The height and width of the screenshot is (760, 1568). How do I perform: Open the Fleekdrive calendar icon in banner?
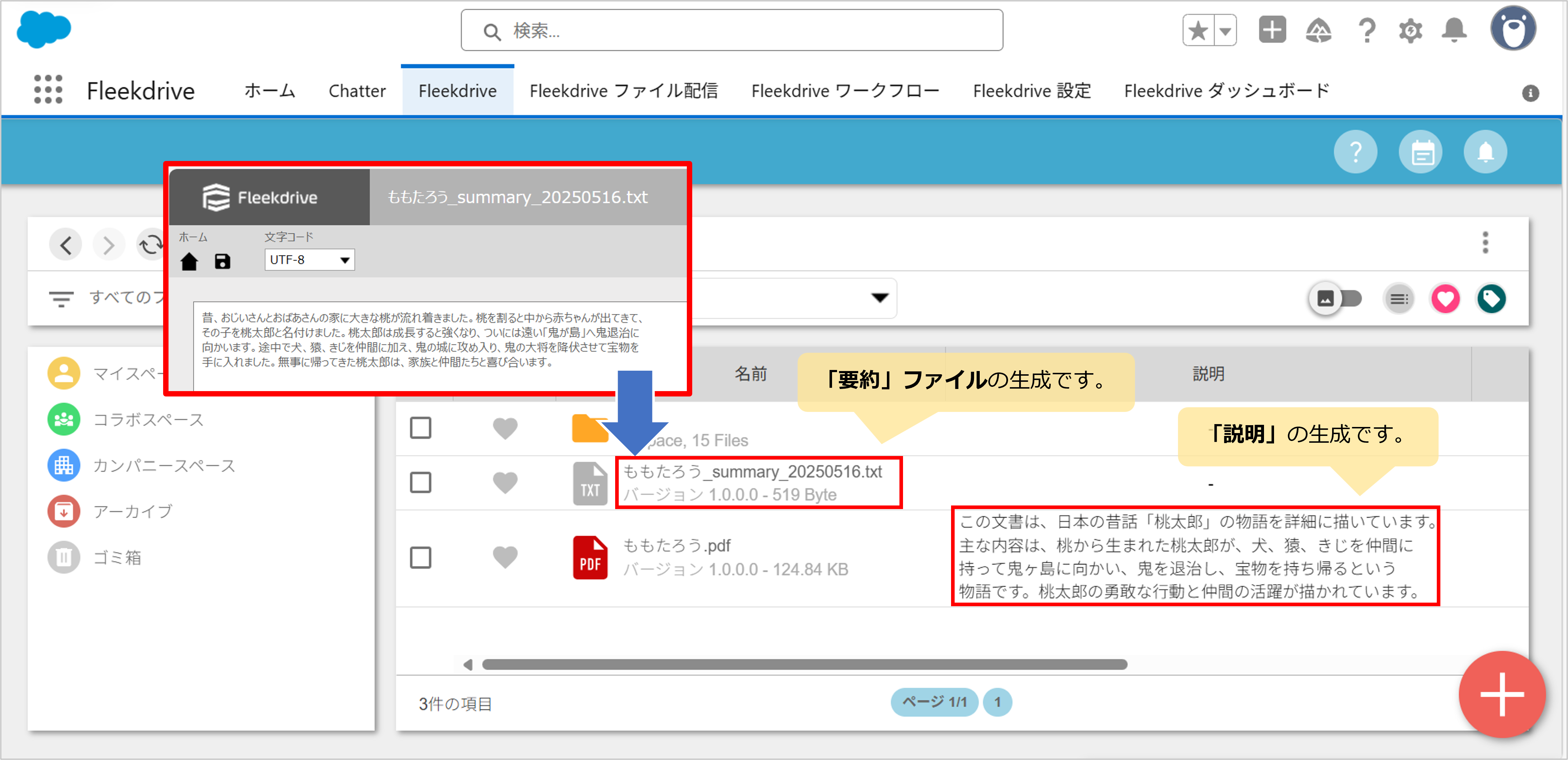[1421, 152]
